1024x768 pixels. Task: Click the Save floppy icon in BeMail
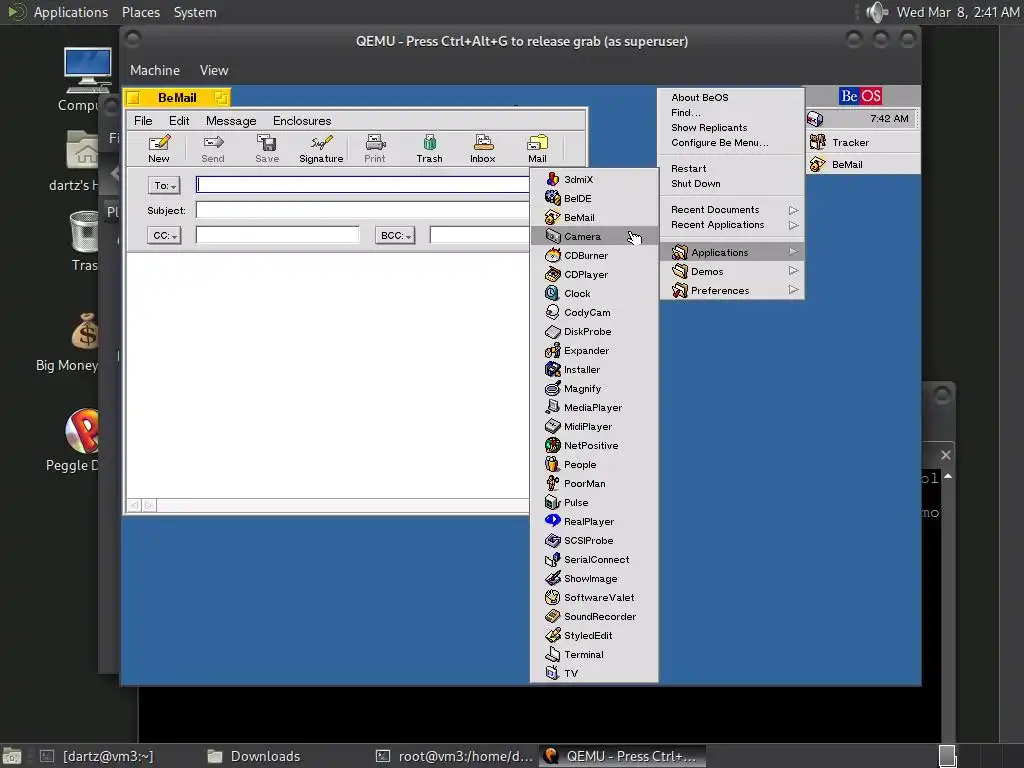point(266,148)
